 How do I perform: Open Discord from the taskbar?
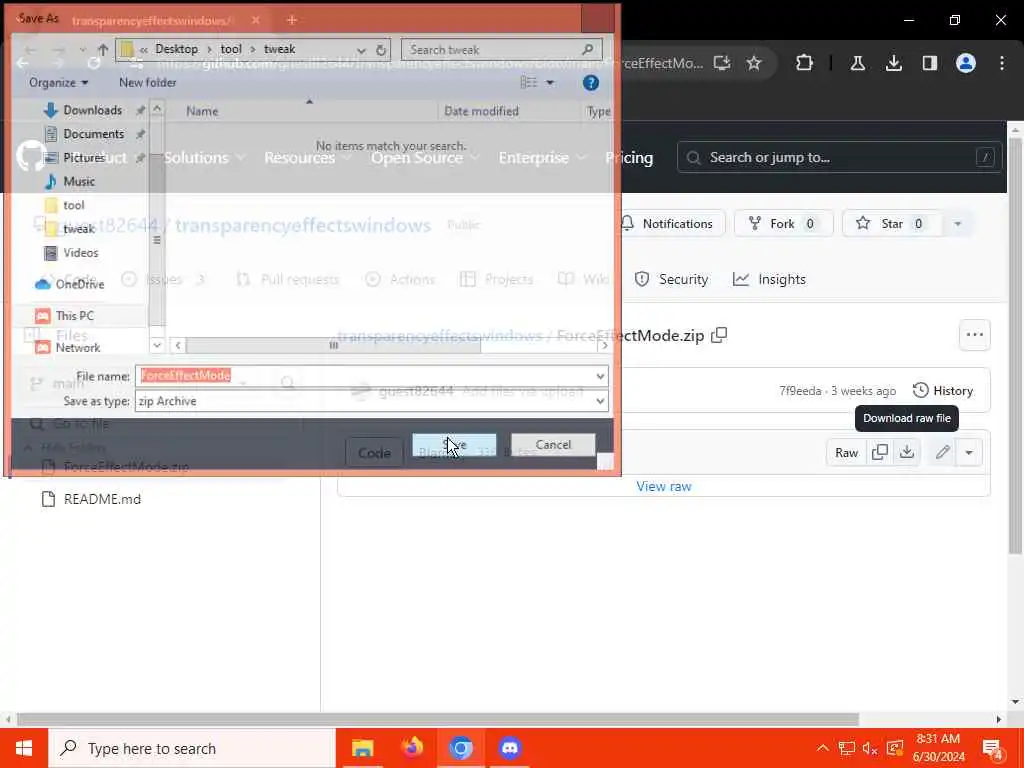(510, 748)
